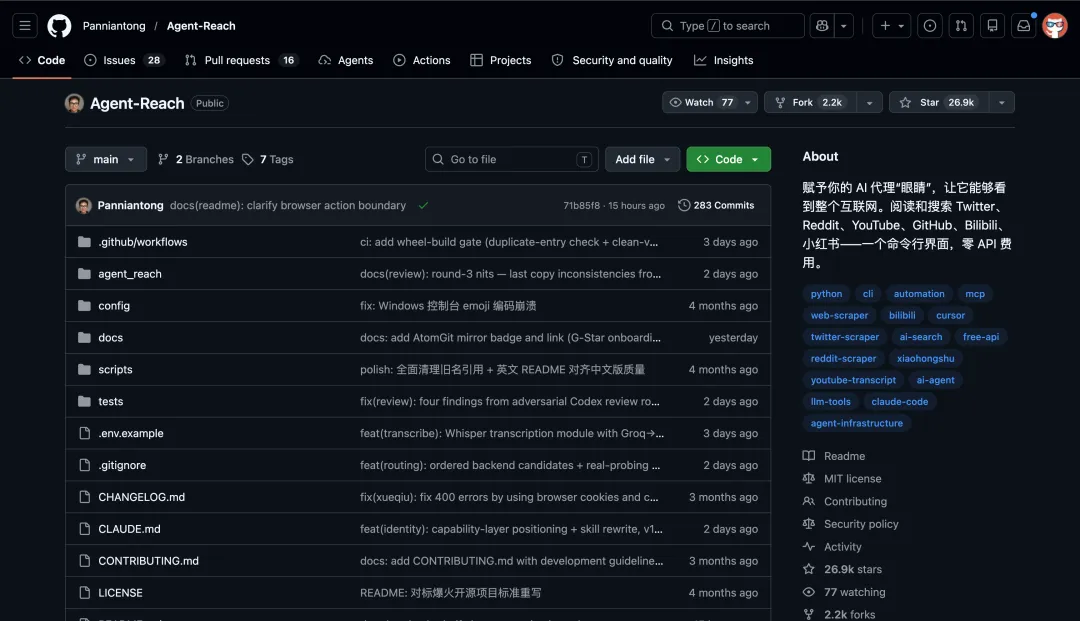Open the scripts folder

[115, 370]
